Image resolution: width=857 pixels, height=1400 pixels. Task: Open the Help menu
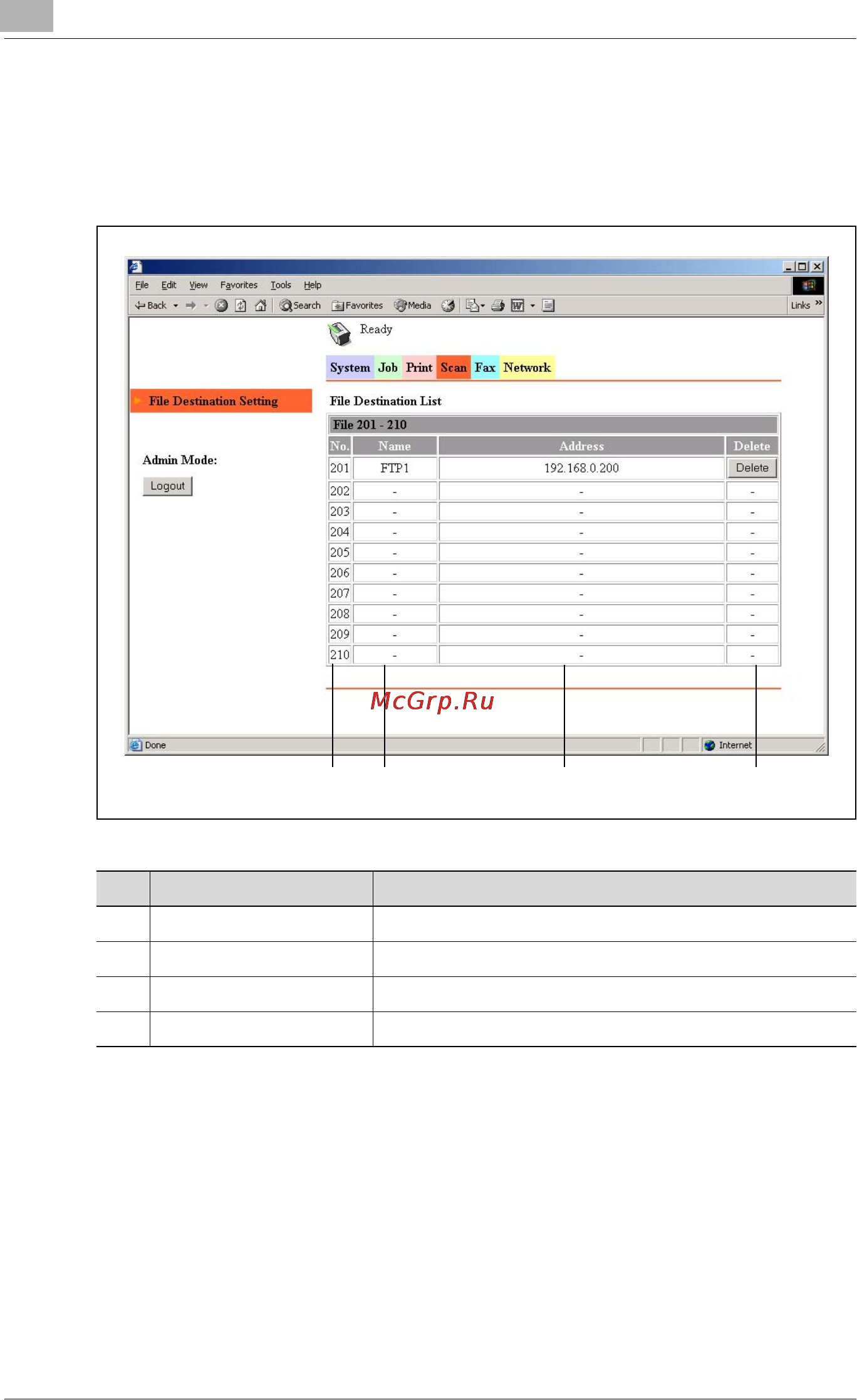point(313,285)
